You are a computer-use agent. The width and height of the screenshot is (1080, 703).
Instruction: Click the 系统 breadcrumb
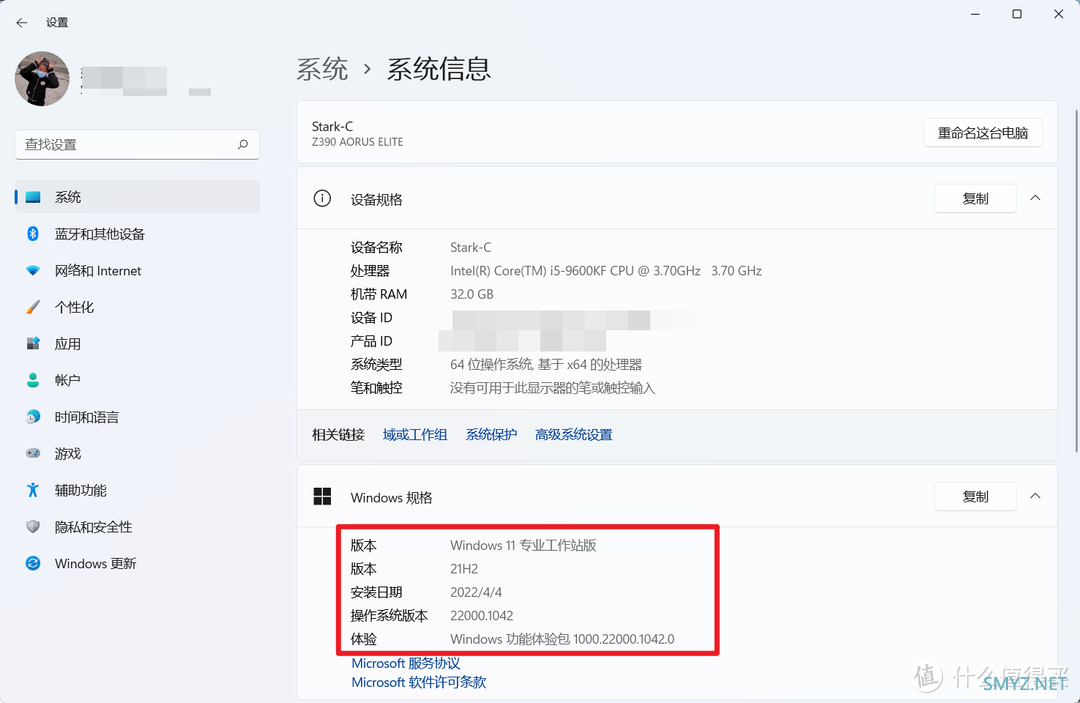(x=322, y=69)
